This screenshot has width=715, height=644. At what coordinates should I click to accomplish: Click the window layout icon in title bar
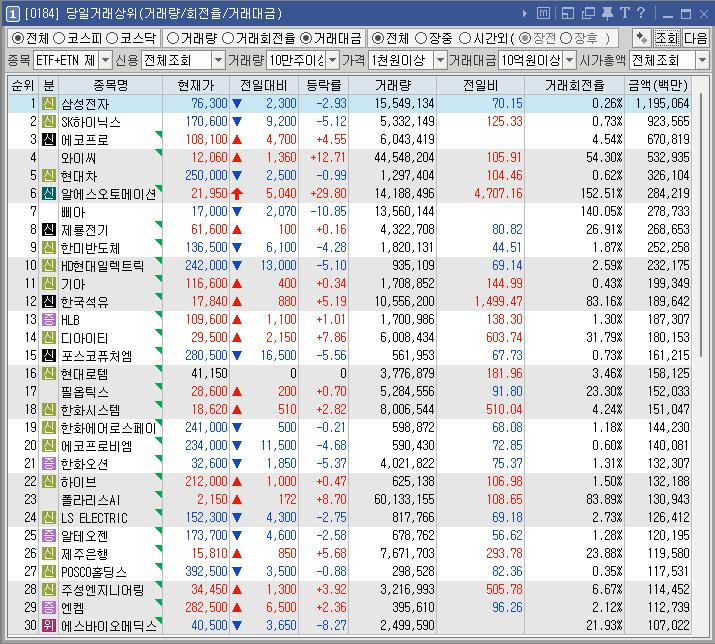[x=568, y=13]
